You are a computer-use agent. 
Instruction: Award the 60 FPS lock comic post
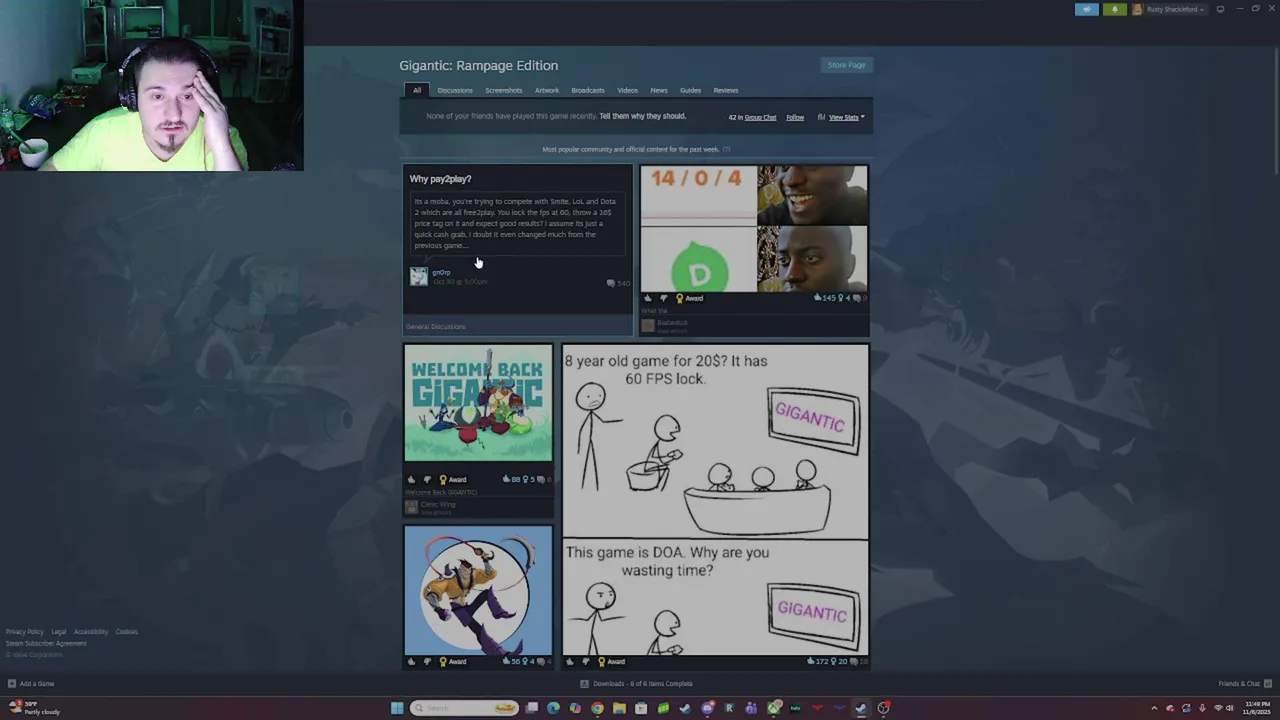(611, 661)
